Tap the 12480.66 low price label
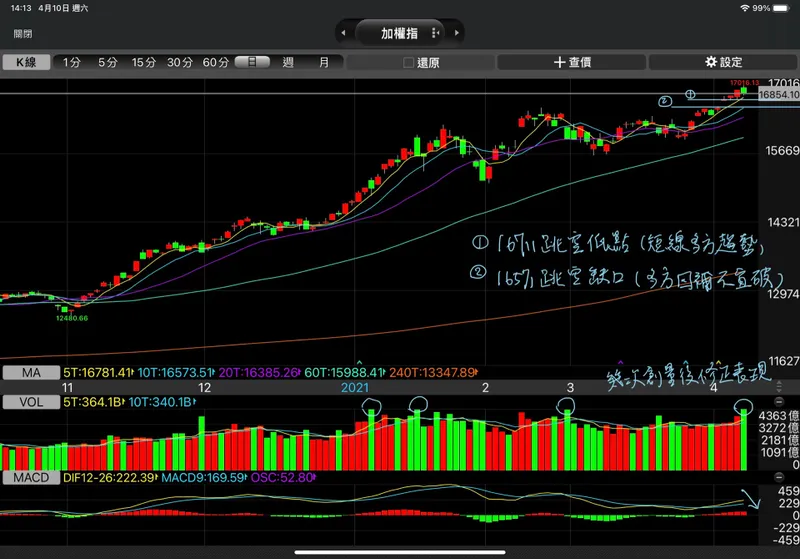This screenshot has width=800, height=559. tap(72, 318)
